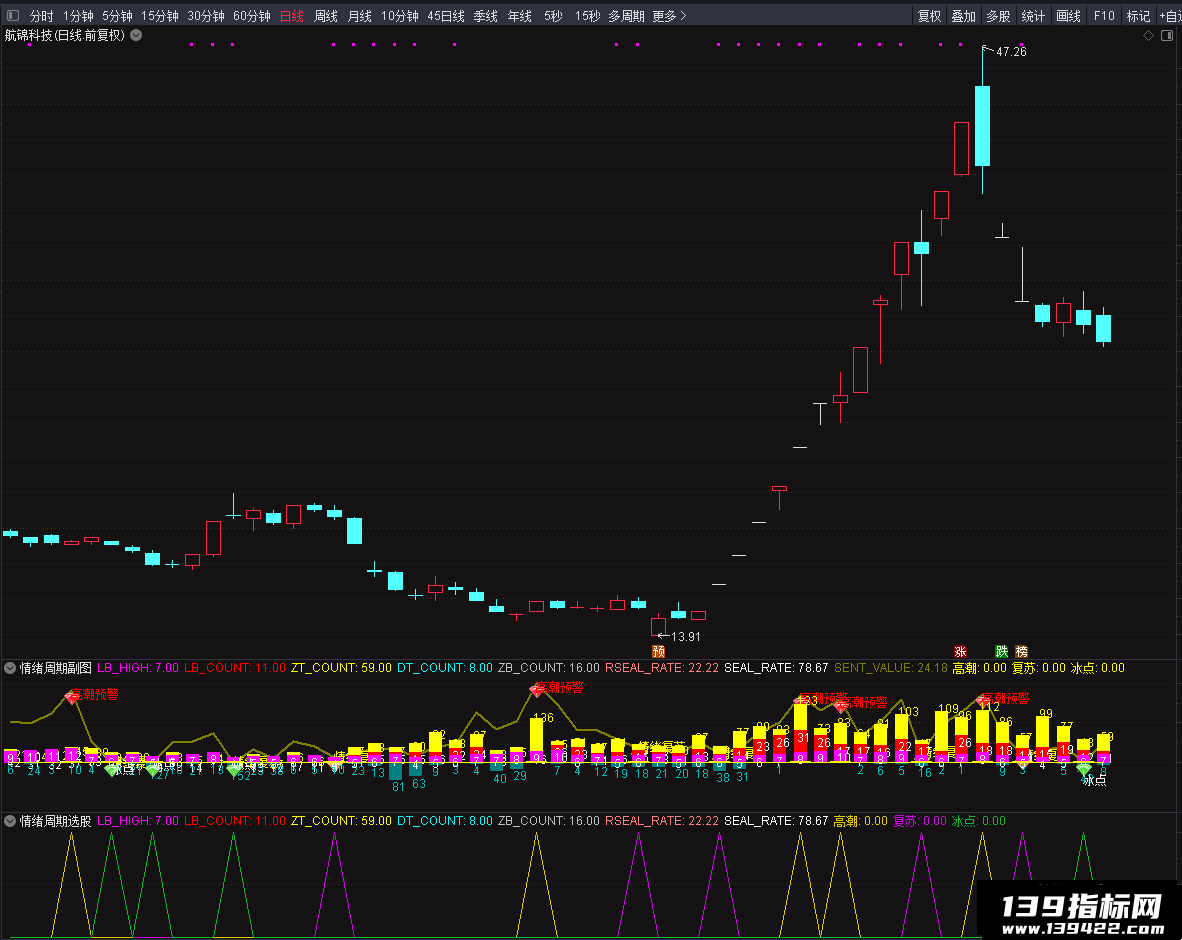Open the 画线 drawing tools
1182x940 pixels.
click(x=1068, y=16)
